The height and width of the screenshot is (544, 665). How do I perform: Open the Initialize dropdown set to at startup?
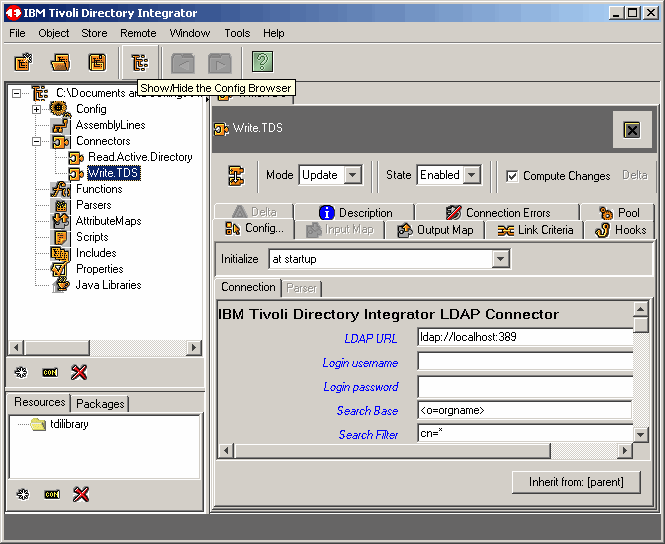click(501, 259)
